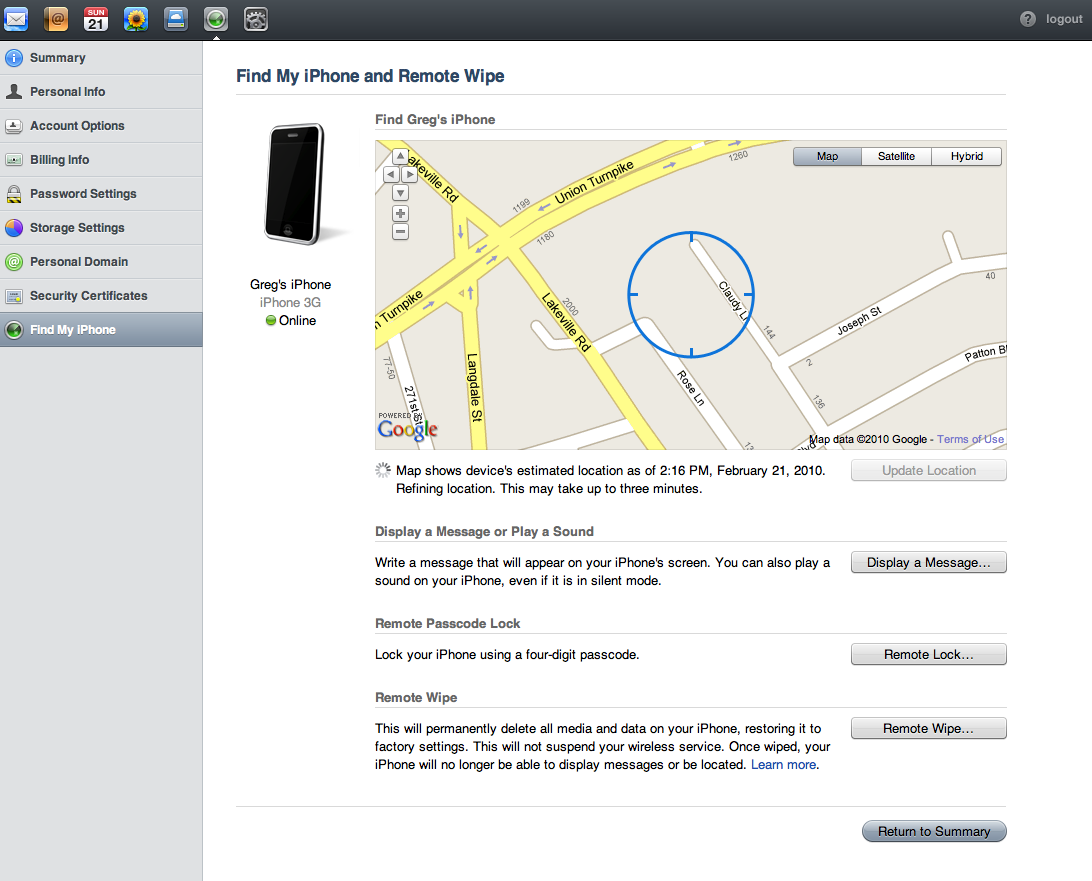1092x881 pixels.
Task: Click the Display a Message button
Action: [x=928, y=562]
